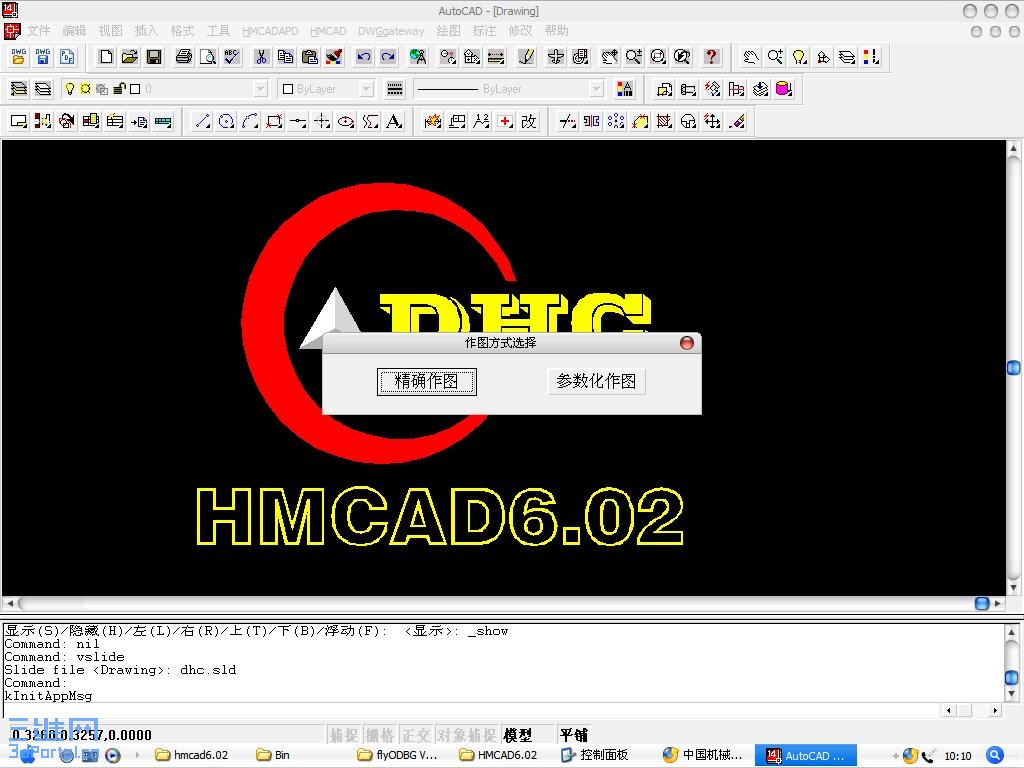The width and height of the screenshot is (1024, 768).
Task: Click the red question mark help icon
Action: click(x=711, y=57)
